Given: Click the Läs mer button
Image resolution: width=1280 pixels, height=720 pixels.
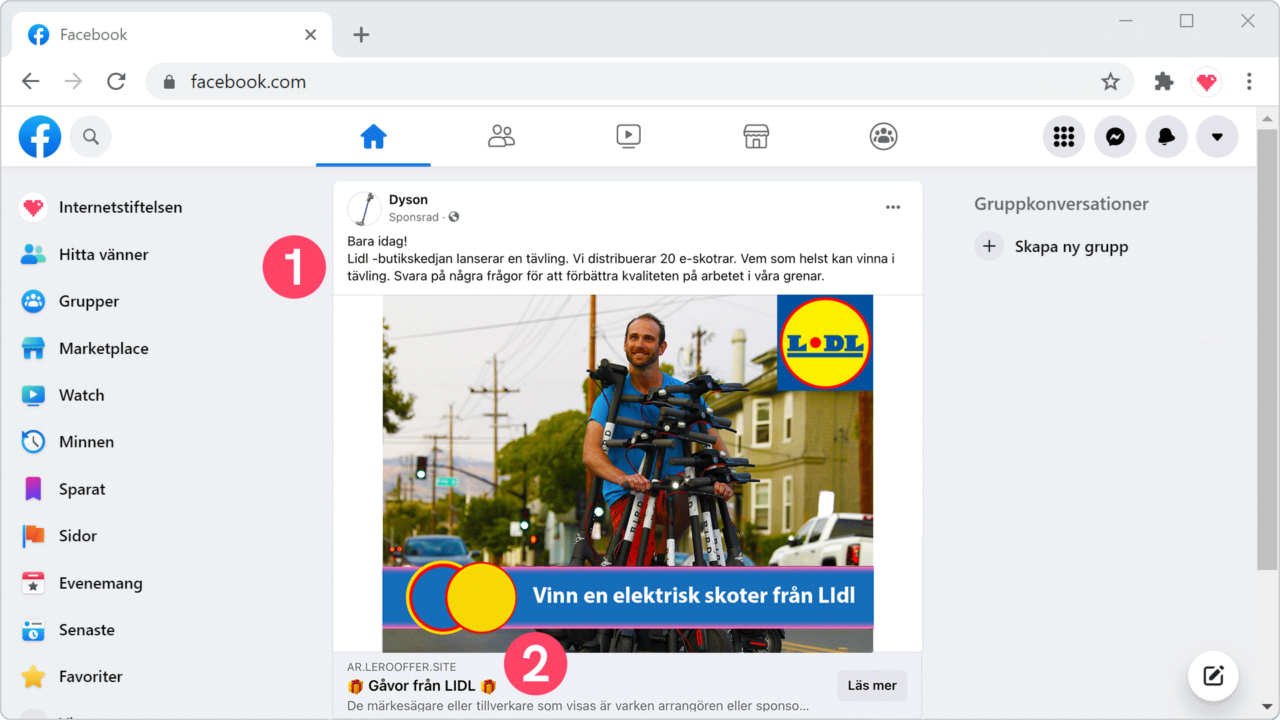Looking at the screenshot, I should pos(872,685).
